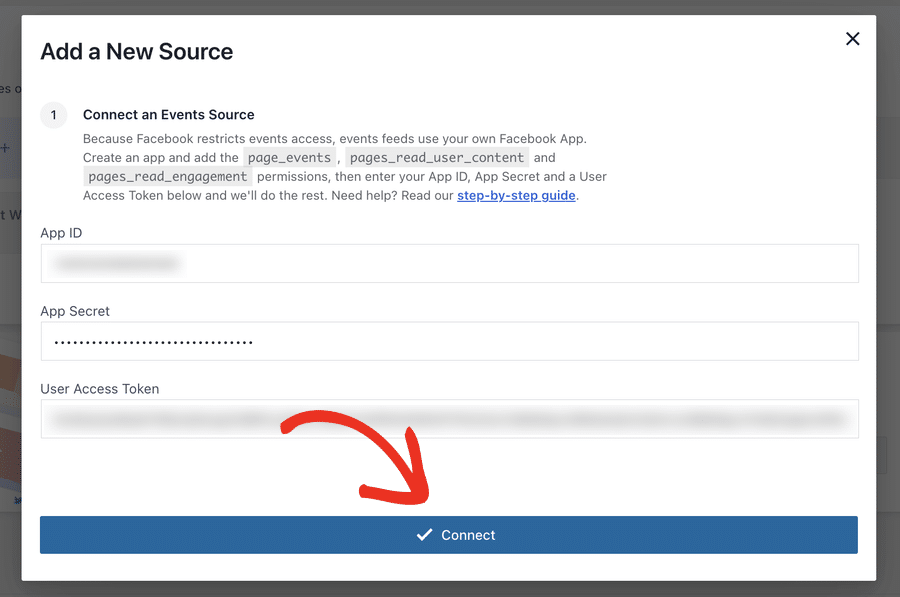Viewport: 900px width, 597px height.
Task: Click the App ID label
Action: point(61,233)
